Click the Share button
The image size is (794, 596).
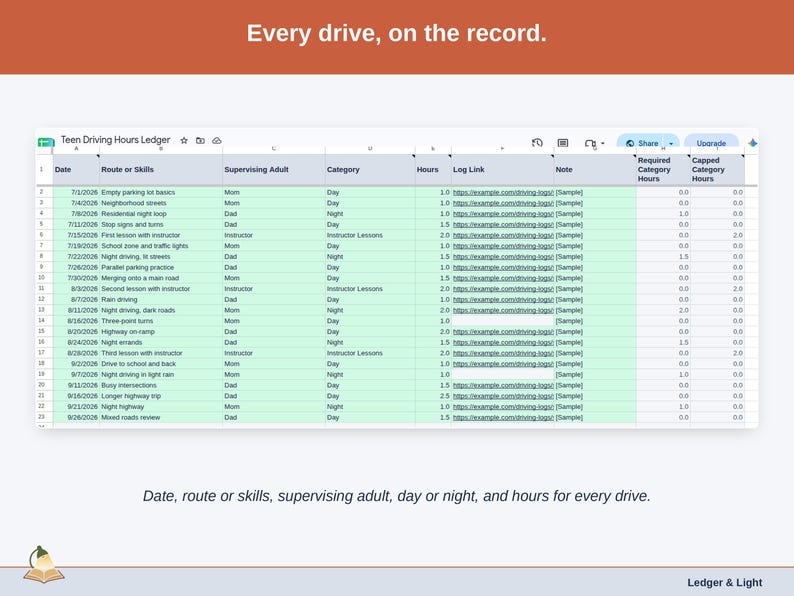point(642,143)
